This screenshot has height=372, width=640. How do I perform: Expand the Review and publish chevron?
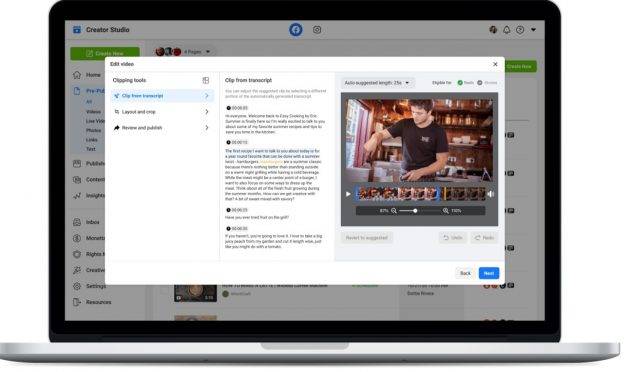point(207,128)
